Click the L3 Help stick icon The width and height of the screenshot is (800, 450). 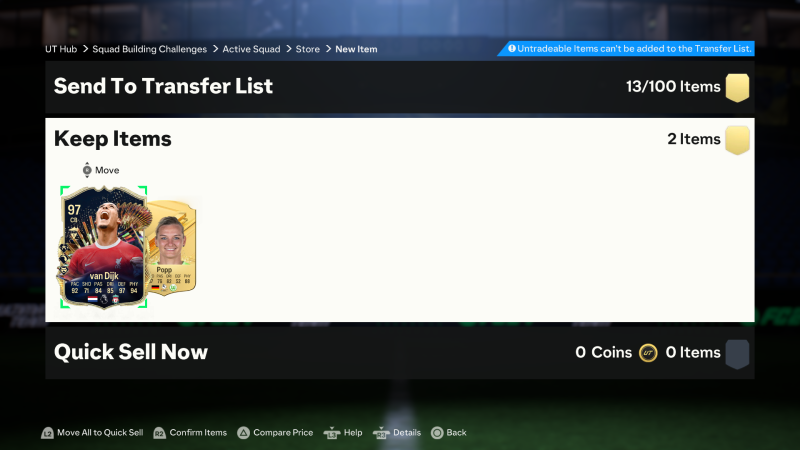[332, 433]
